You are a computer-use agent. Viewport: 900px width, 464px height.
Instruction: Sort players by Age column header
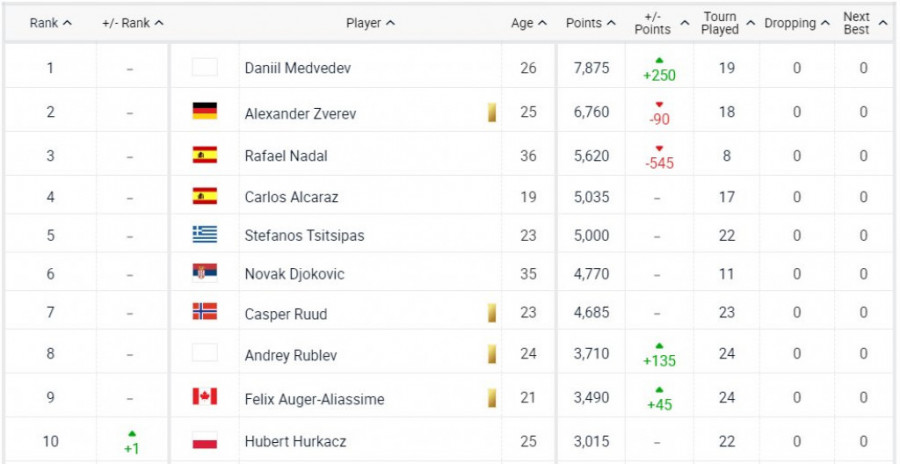click(528, 23)
